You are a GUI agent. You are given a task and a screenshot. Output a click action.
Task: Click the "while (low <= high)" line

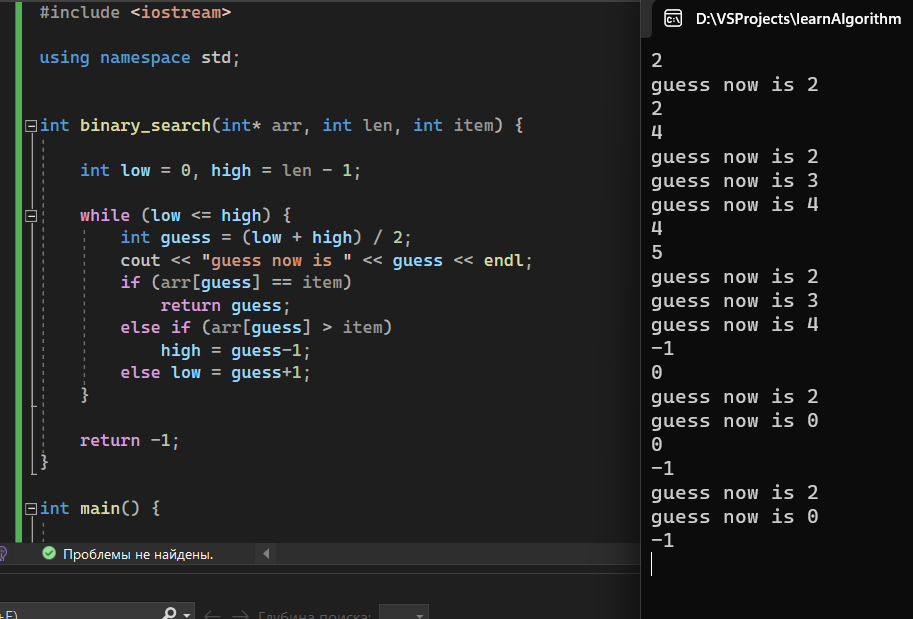coord(185,215)
